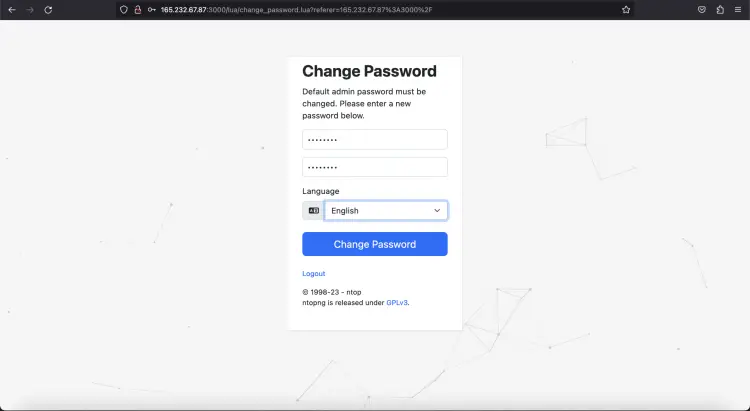Viewport: 750px width, 411px height.
Task: Open the browser extensions puzzle icon
Action: (x=720, y=10)
